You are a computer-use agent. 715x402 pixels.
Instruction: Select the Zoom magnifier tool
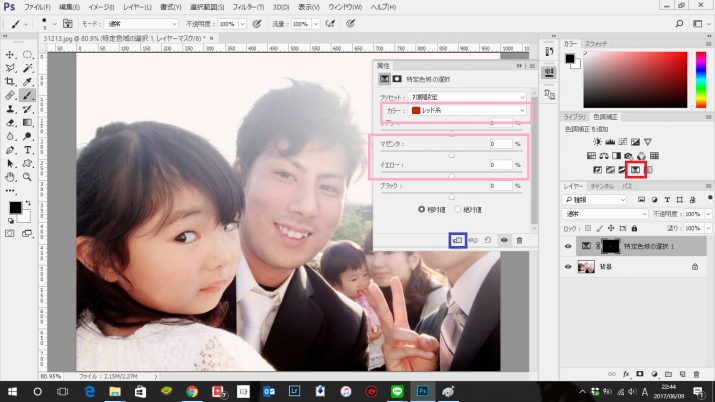(x=28, y=176)
